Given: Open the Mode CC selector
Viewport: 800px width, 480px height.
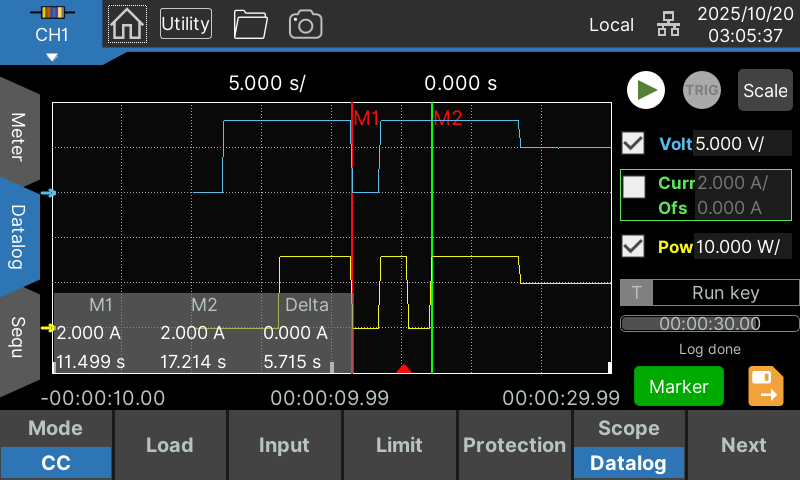Looking at the screenshot, I should point(56,446).
